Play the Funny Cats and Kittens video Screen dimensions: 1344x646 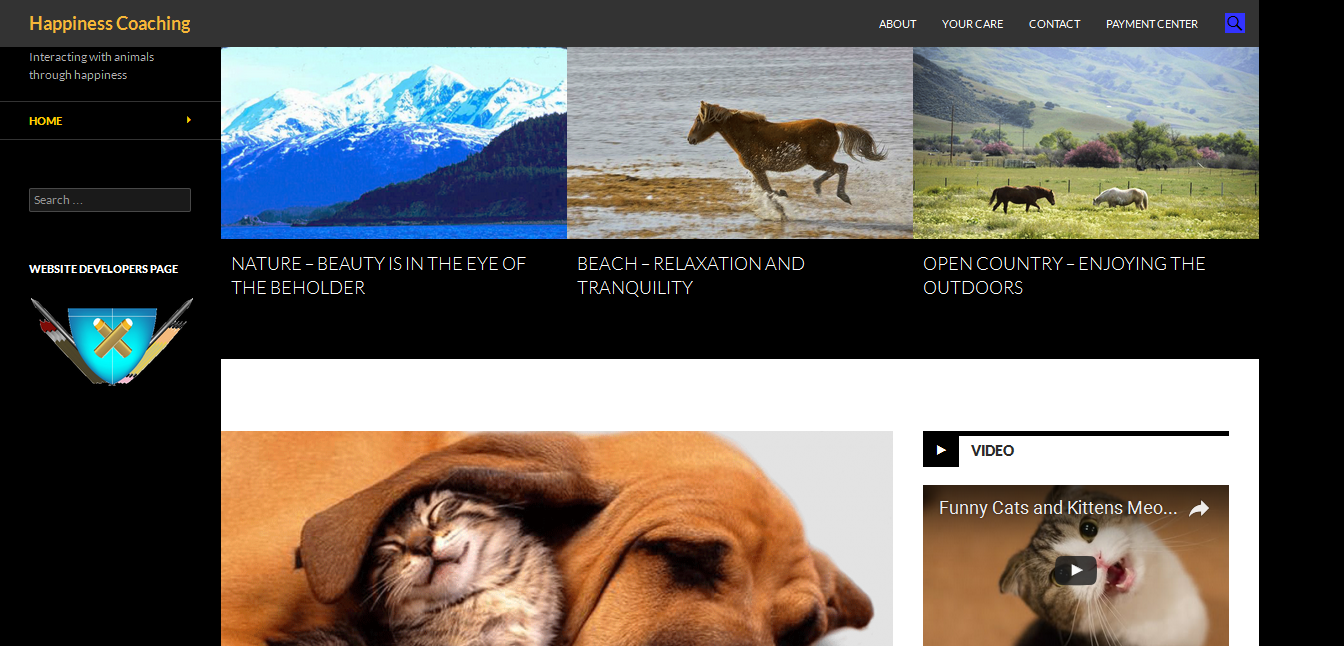tap(1075, 570)
